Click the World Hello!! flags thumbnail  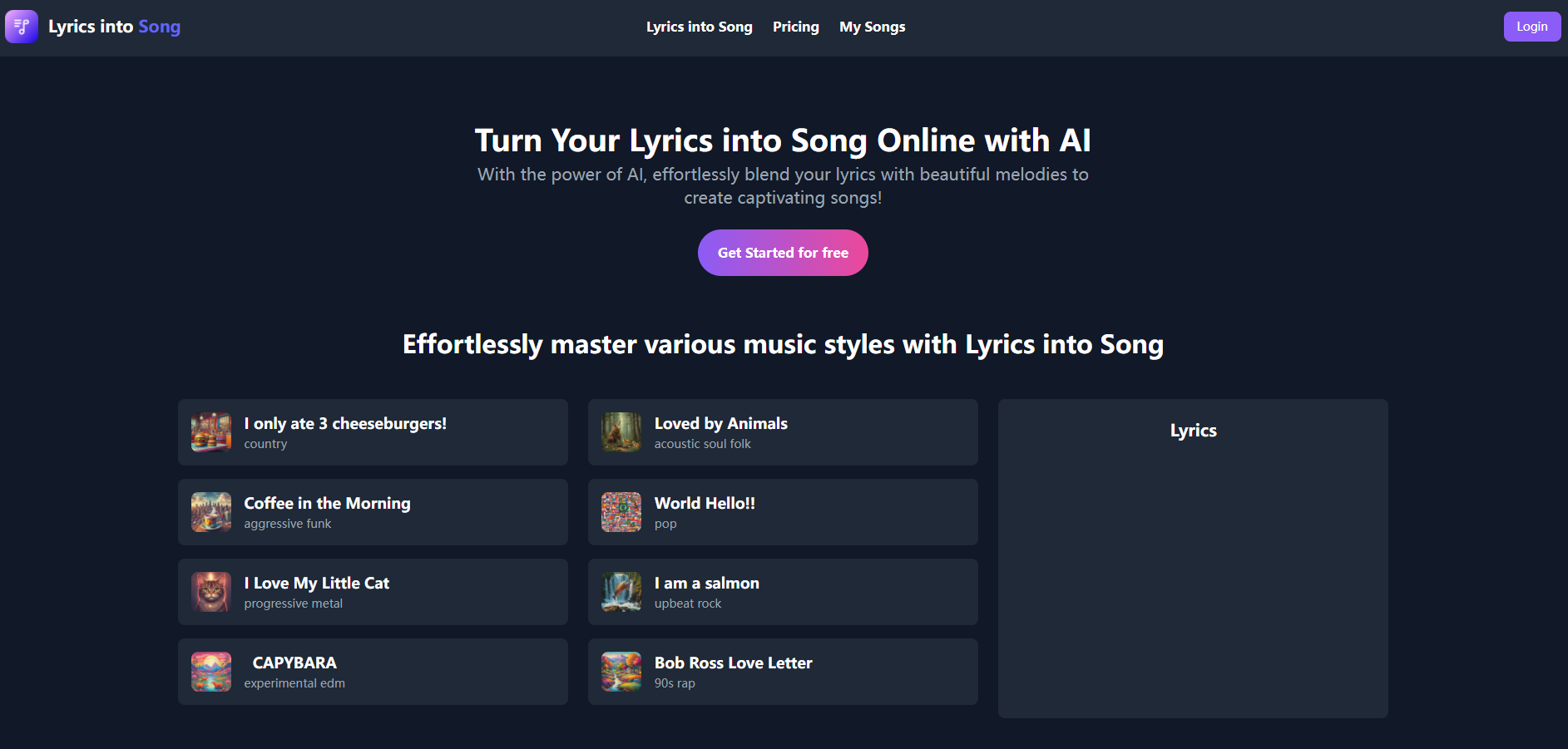[621, 512]
